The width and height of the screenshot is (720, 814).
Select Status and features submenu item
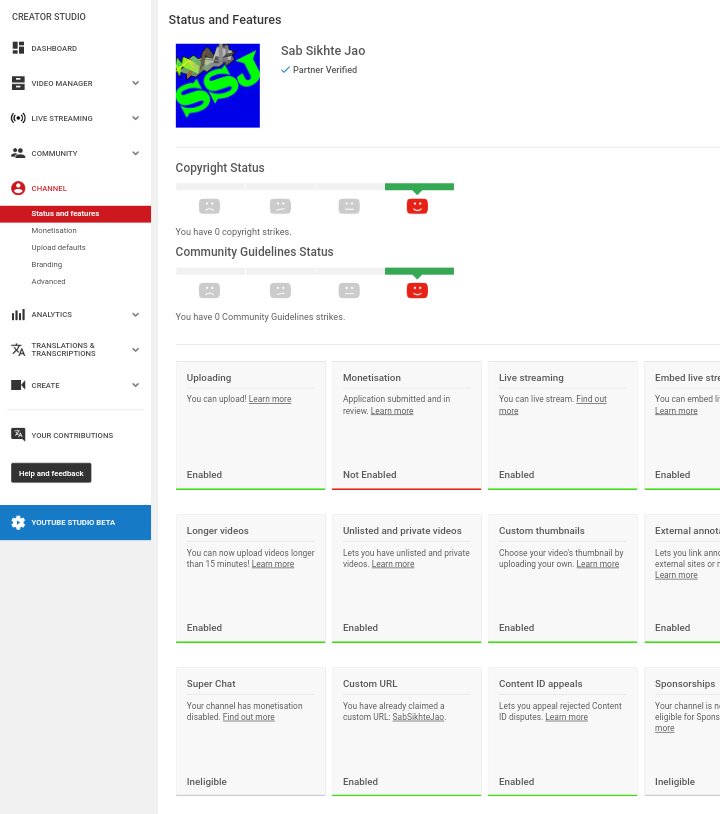coord(75,213)
